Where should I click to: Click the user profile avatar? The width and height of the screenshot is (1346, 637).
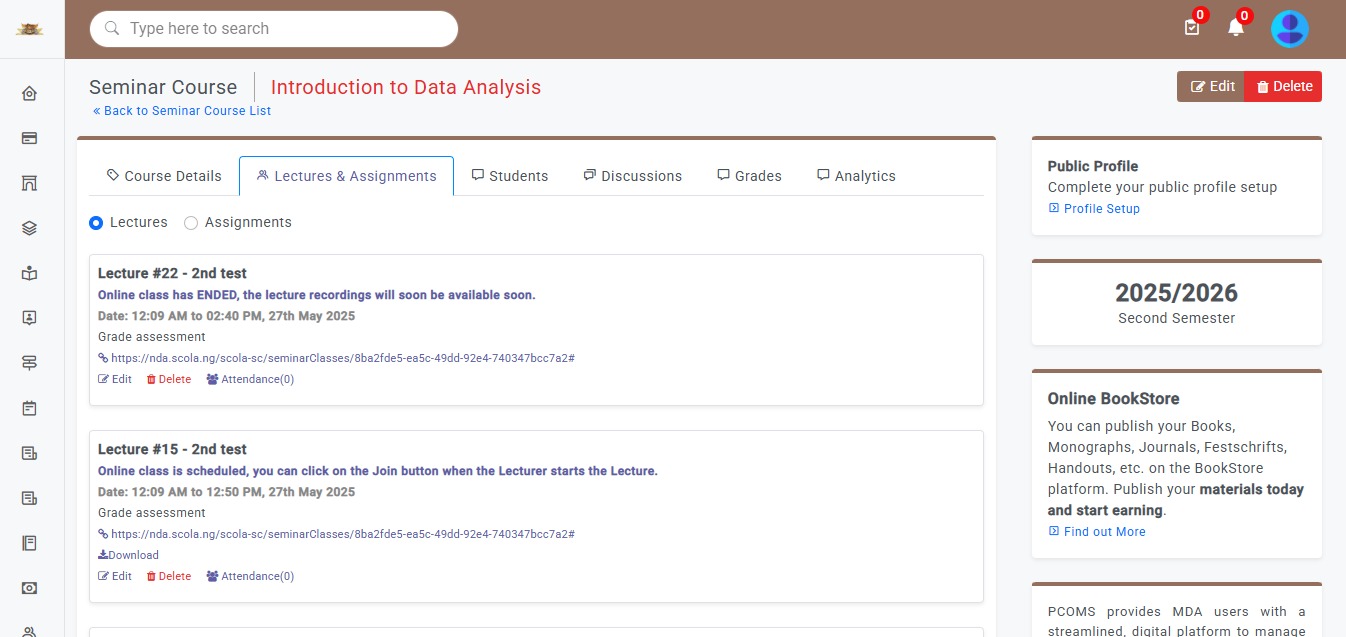coord(1289,29)
